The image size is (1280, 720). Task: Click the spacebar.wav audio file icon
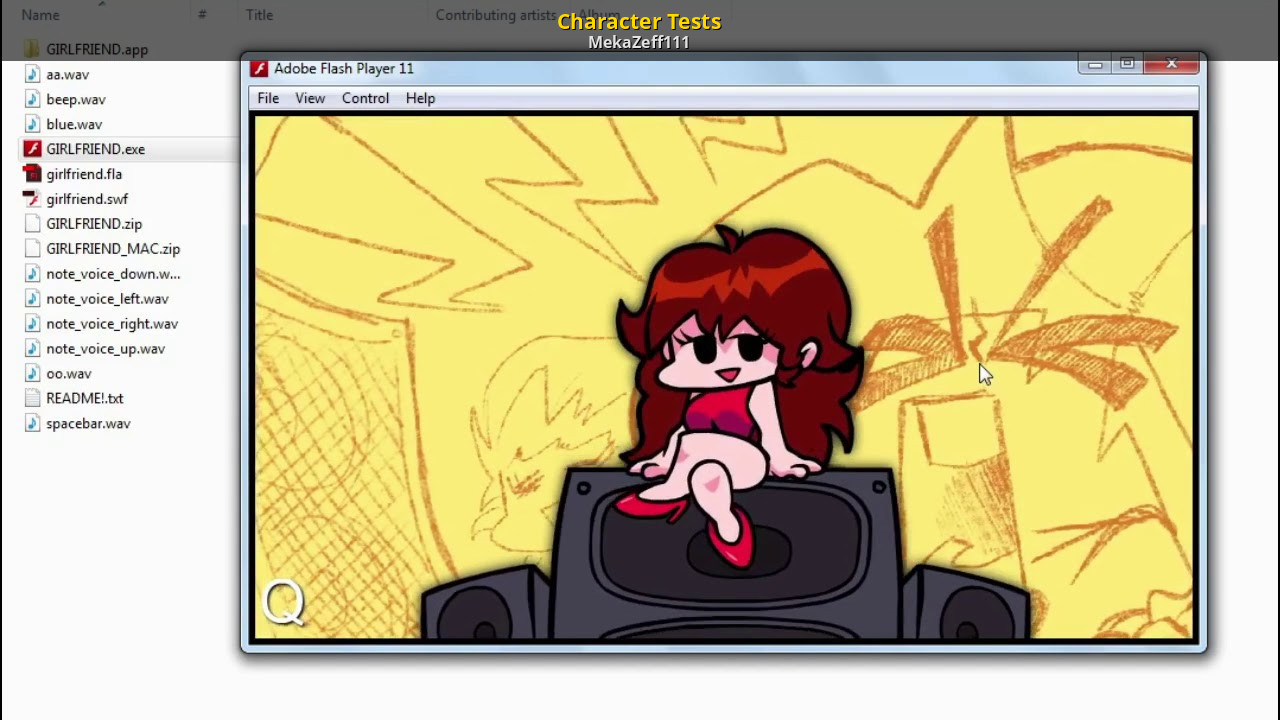click(x=32, y=423)
